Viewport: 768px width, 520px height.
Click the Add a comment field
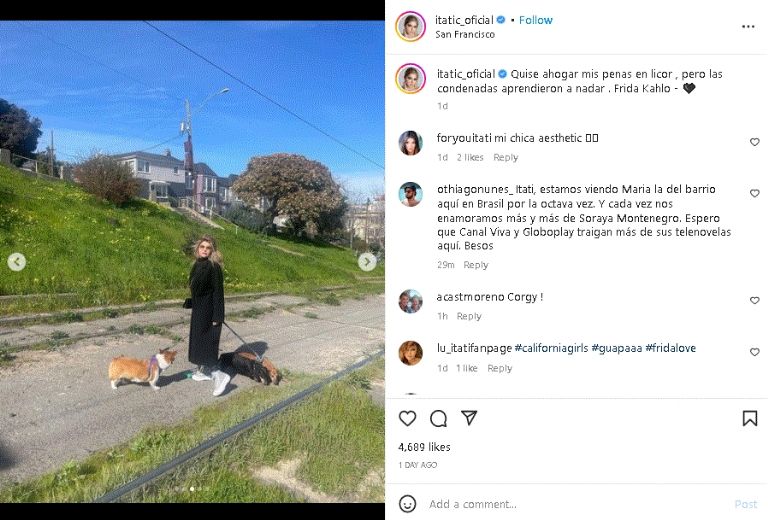coord(578,504)
